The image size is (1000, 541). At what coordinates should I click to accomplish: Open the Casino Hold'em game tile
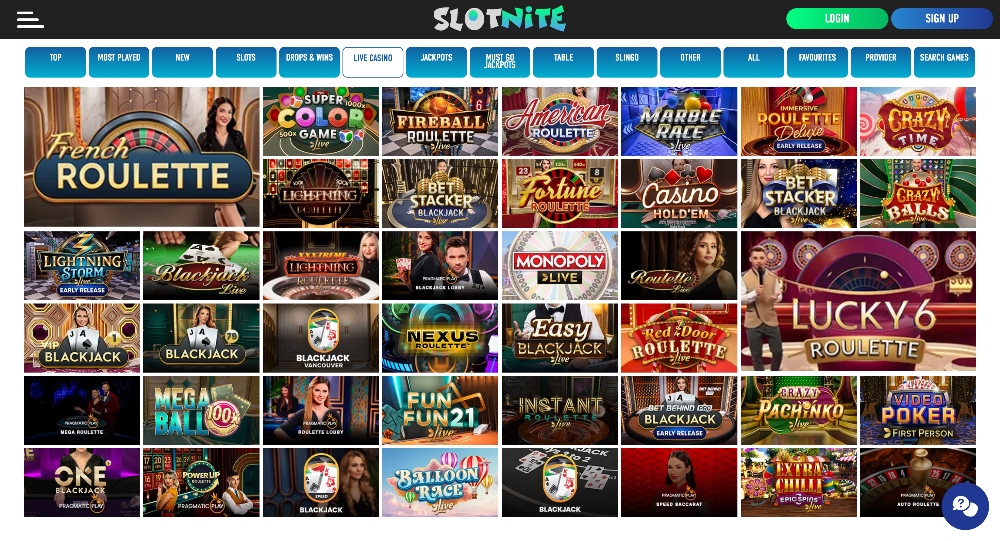679,193
